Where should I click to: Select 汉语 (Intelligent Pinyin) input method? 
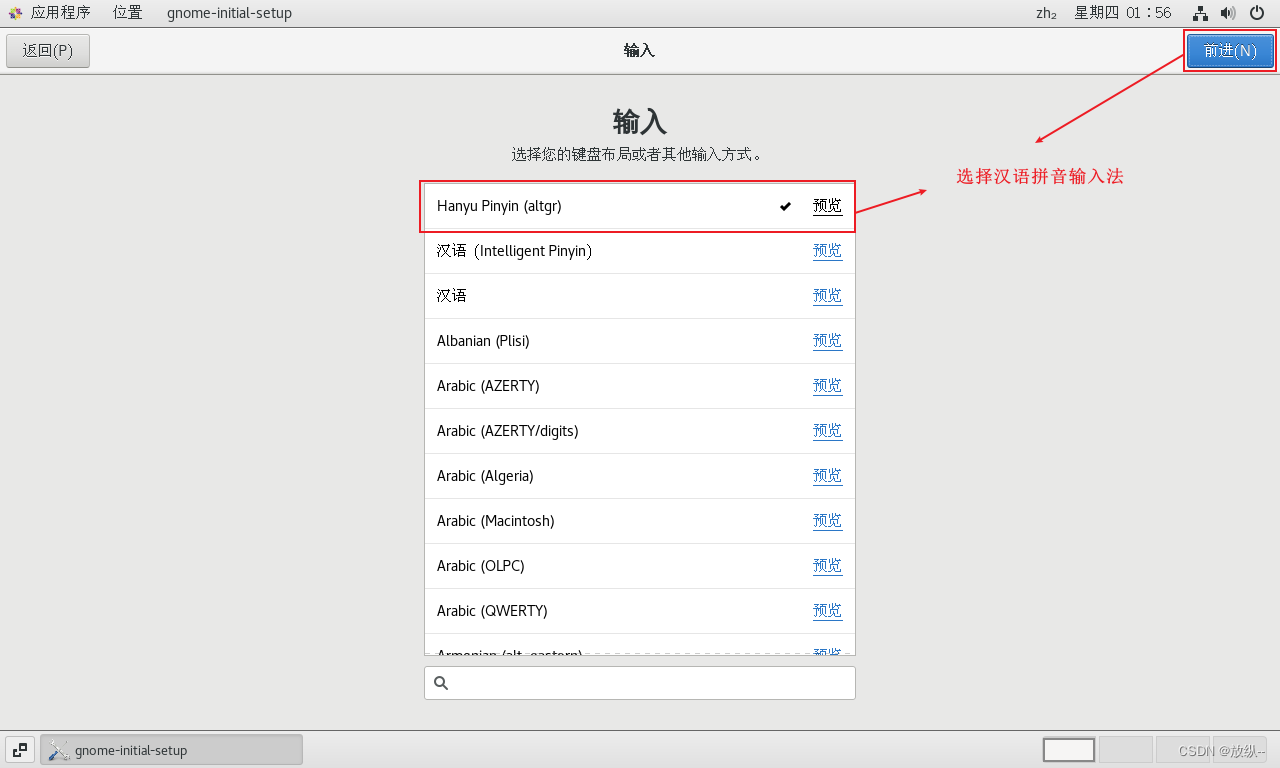tap(640, 251)
